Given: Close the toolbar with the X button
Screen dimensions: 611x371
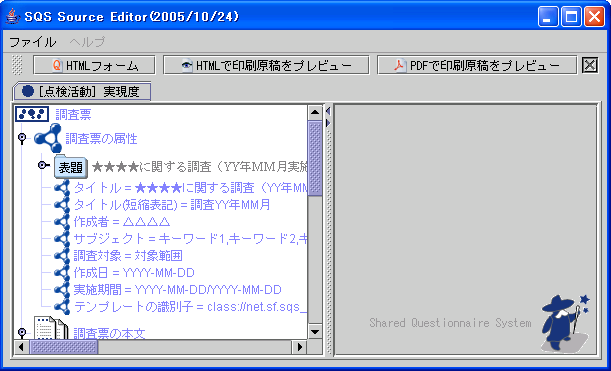Looking at the screenshot, I should (590, 65).
